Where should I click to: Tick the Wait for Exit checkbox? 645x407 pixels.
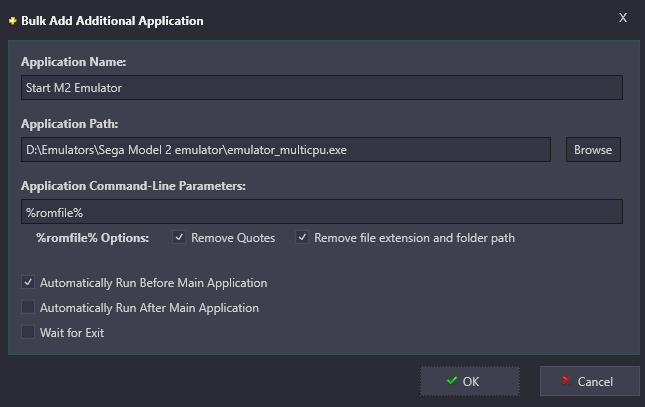28,332
